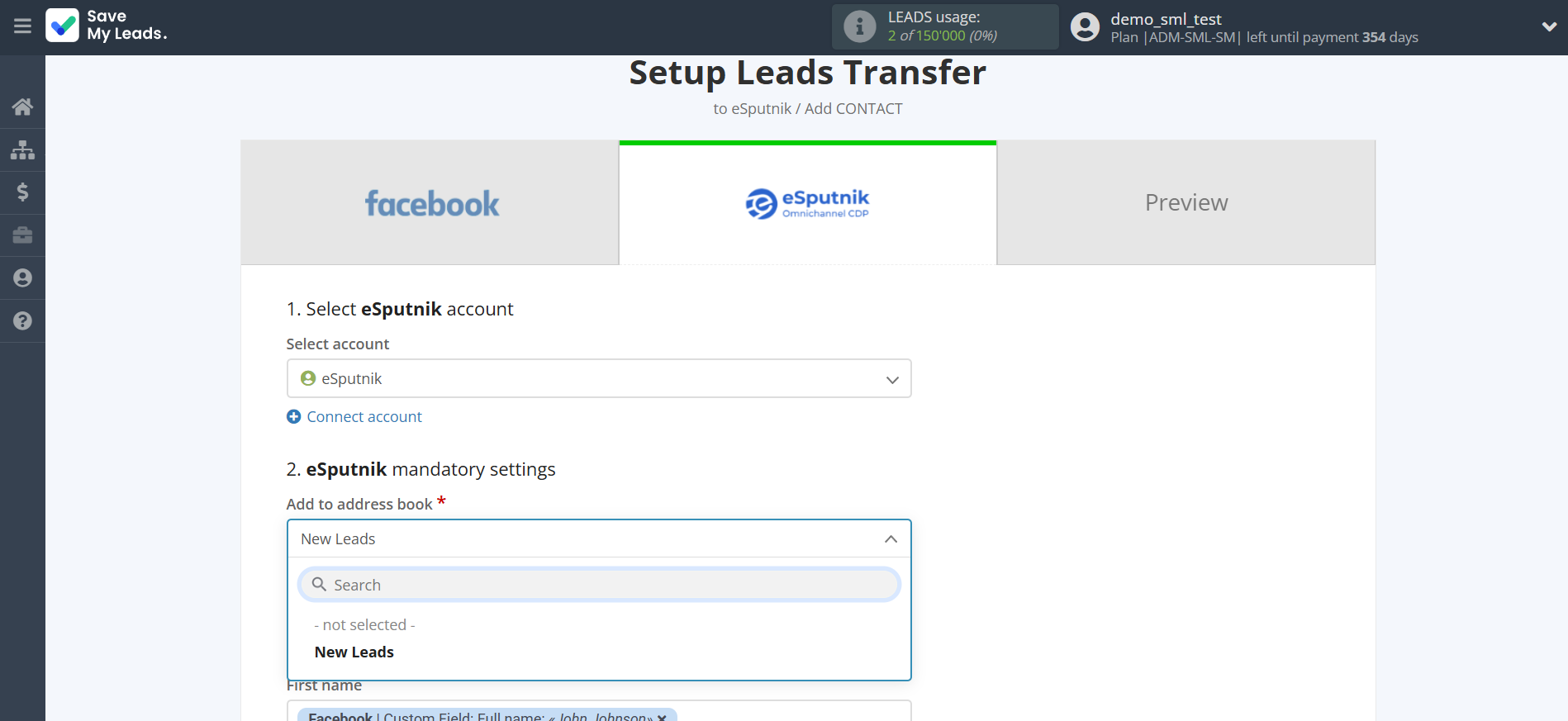Image resolution: width=1568 pixels, height=721 pixels.
Task: Click the LEADS usage info icon
Action: pyautogui.click(x=859, y=26)
